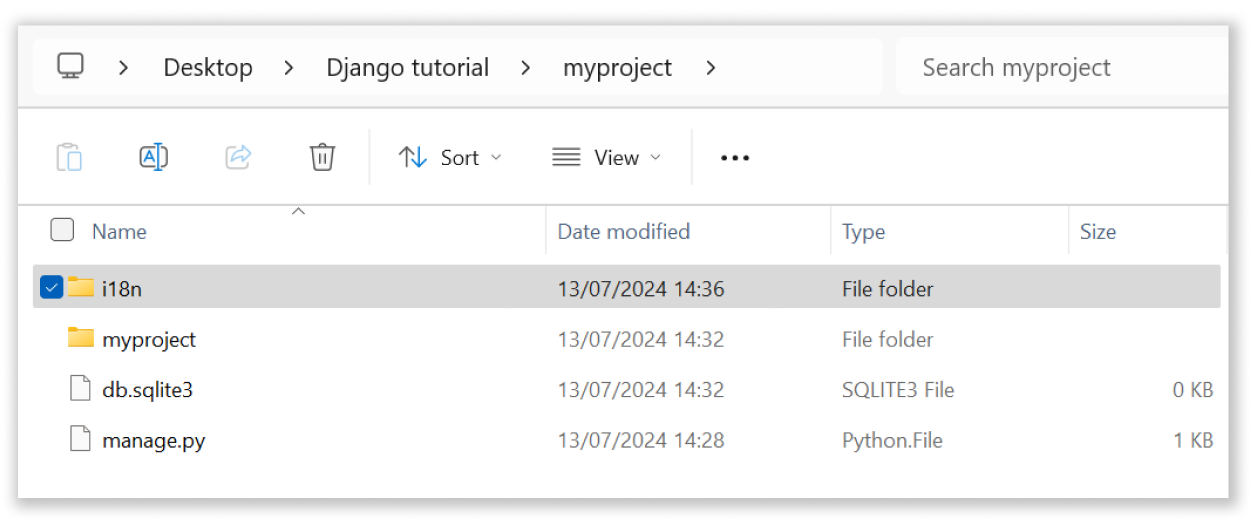The width and height of the screenshot is (1253, 524).
Task: Expand chevron after myproject in breadcrumb
Action: tap(710, 68)
